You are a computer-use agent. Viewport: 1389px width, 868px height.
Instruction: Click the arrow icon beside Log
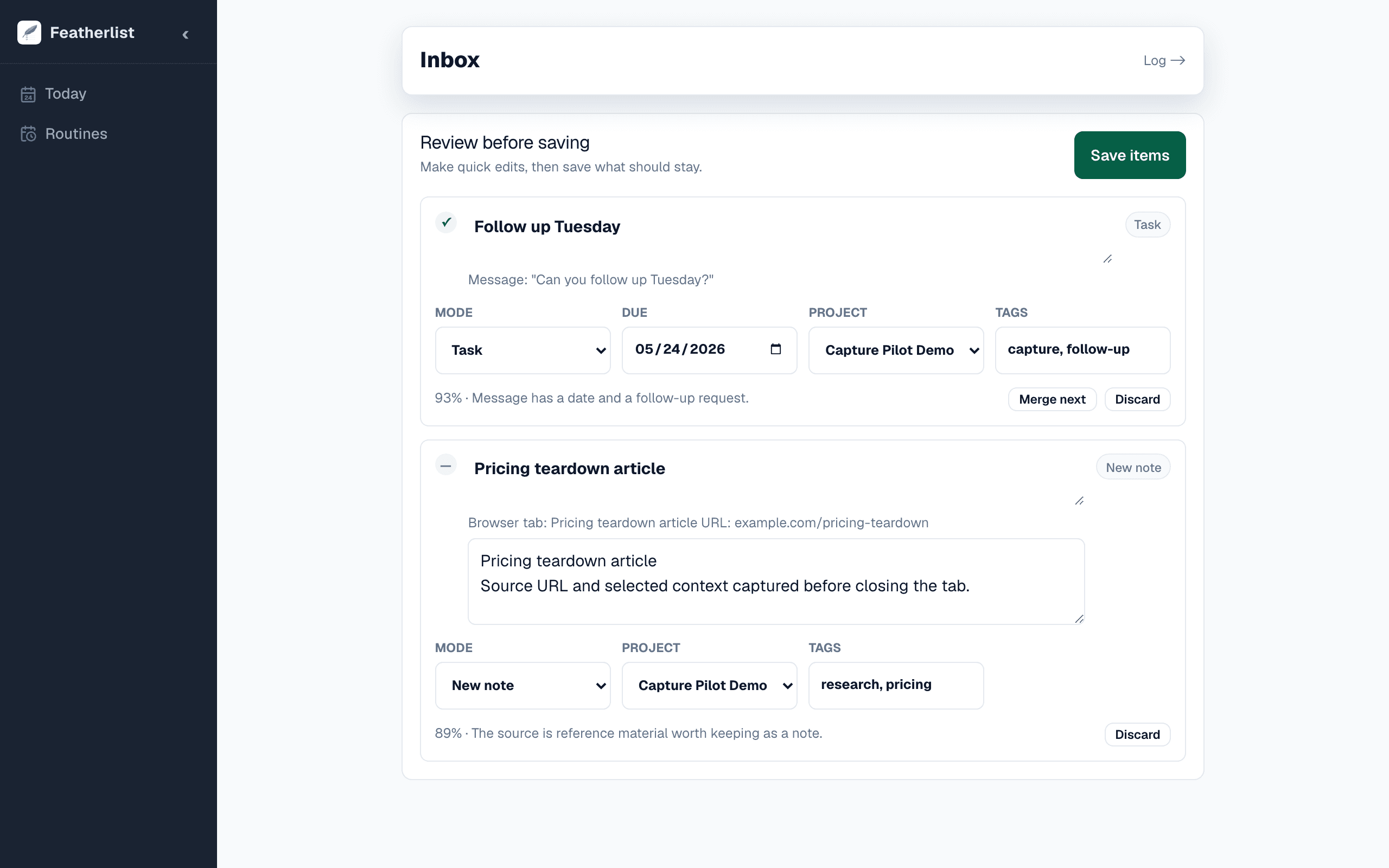click(x=1178, y=60)
